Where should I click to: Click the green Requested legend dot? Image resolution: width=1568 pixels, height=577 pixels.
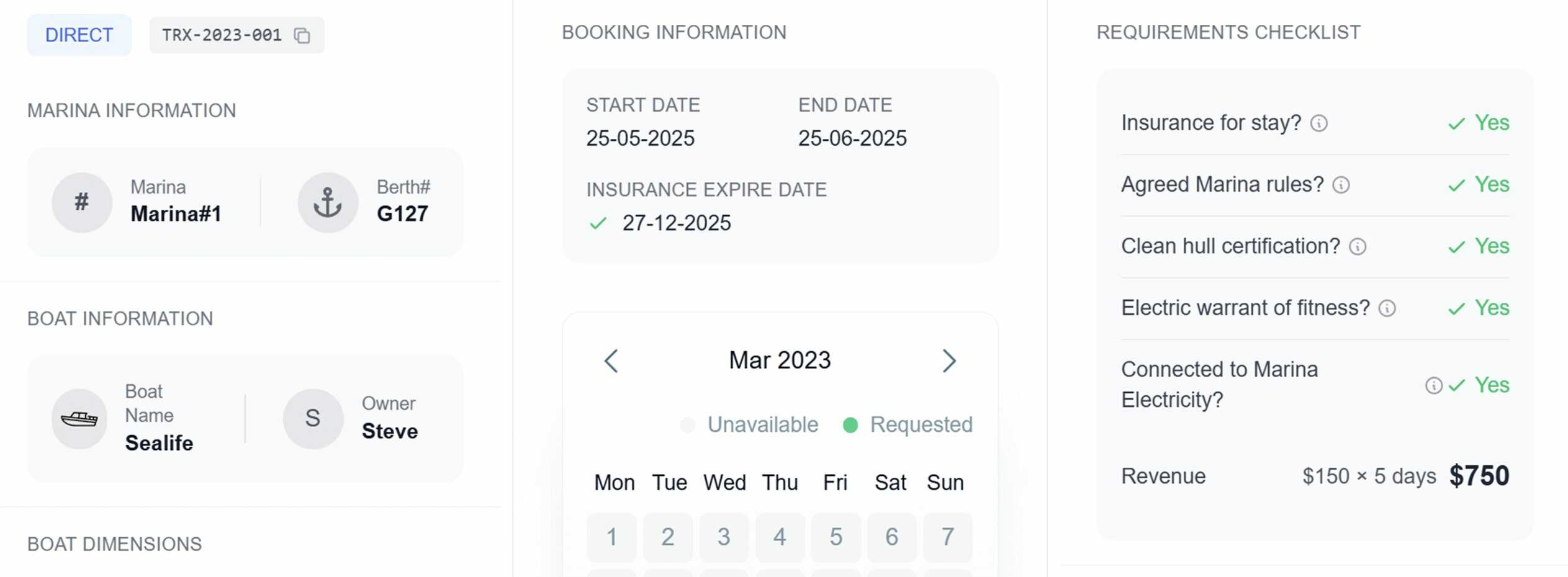point(850,425)
